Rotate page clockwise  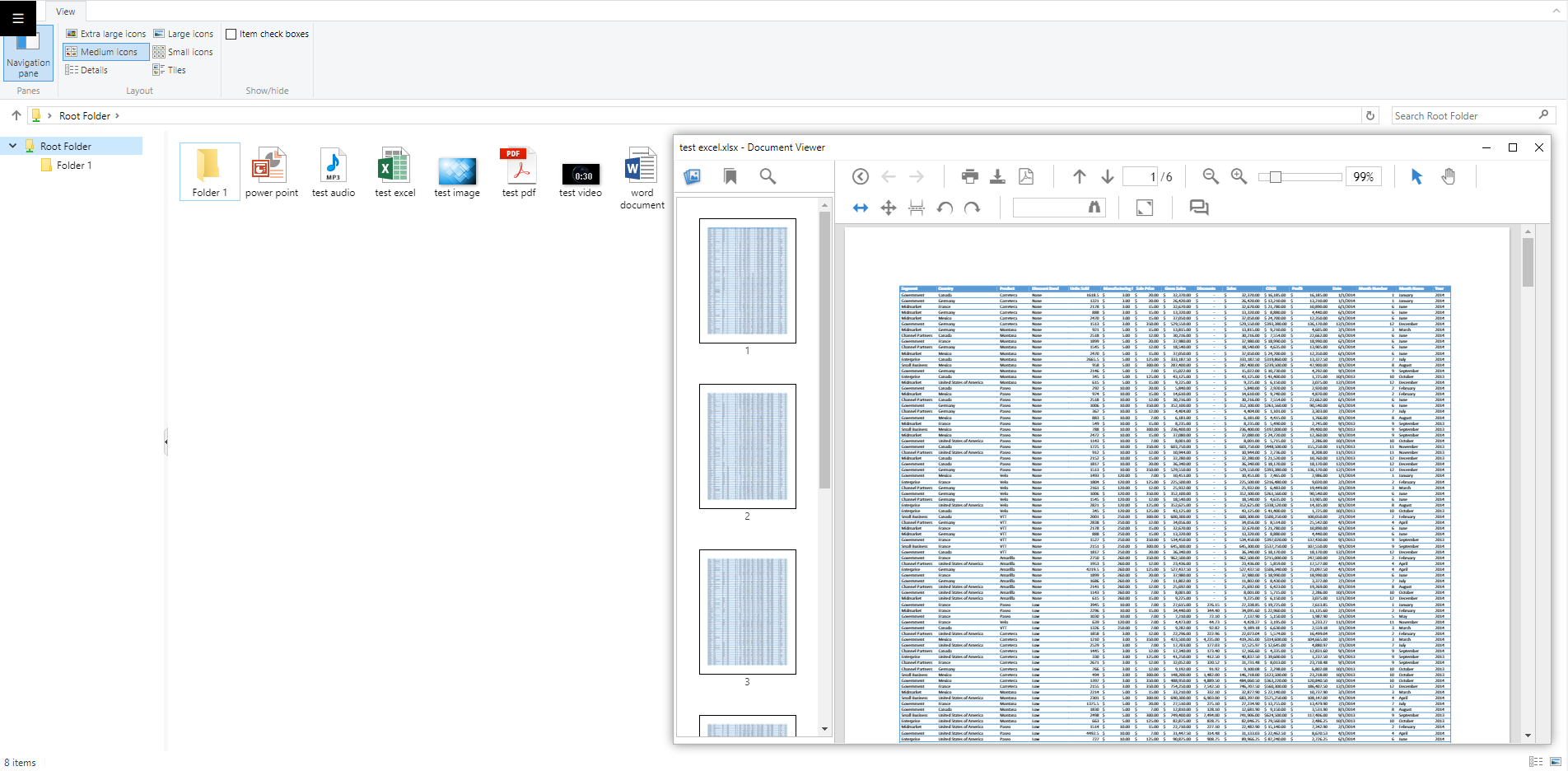[x=973, y=208]
